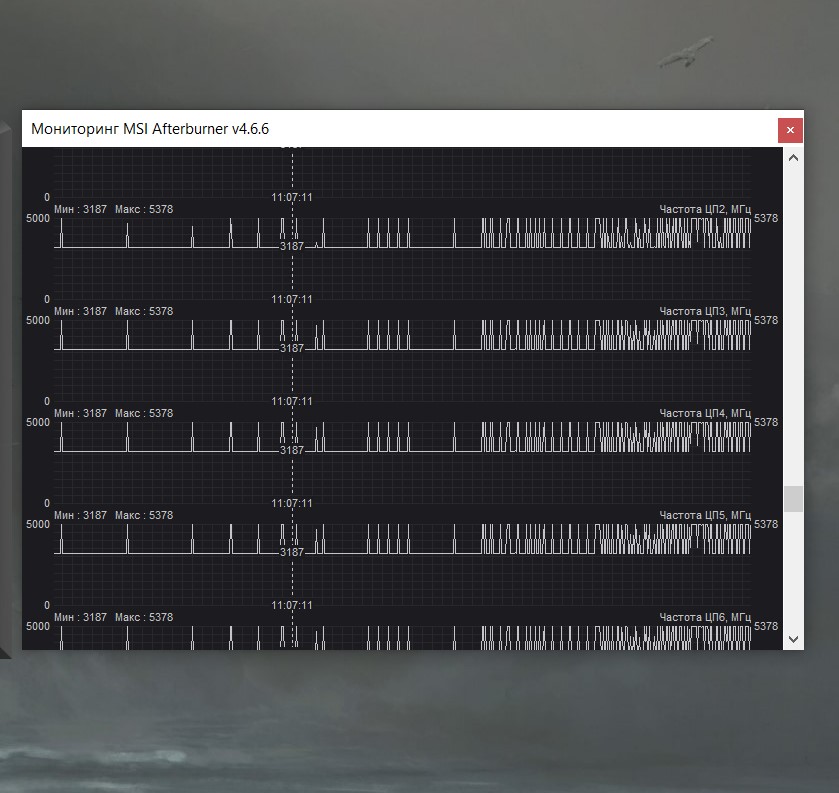Click the window title 'Мониторинг MSI Afterburner v4.6.6'
Image resolution: width=839 pixels, height=793 pixels.
coord(150,129)
